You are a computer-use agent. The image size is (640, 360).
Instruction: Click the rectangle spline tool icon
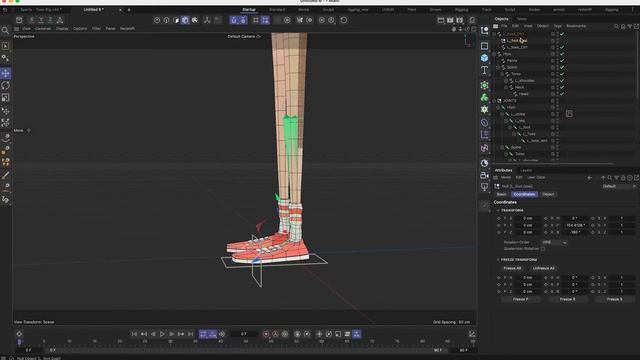[x=484, y=46]
